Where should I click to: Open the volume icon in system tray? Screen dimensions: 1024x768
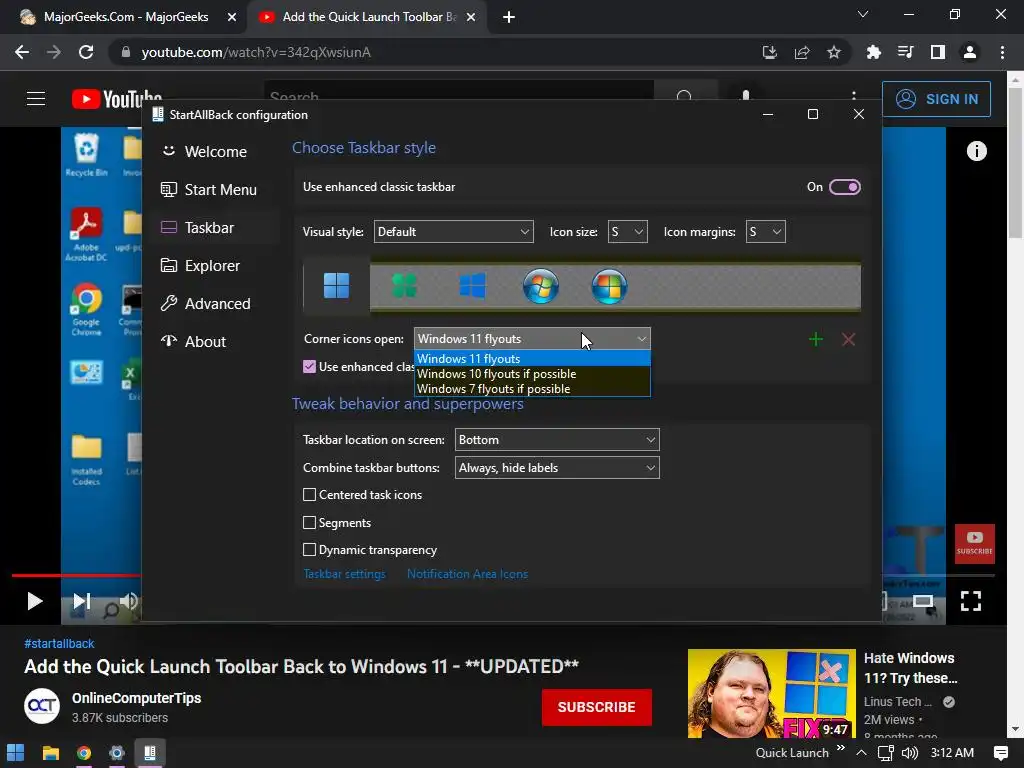coord(910,753)
